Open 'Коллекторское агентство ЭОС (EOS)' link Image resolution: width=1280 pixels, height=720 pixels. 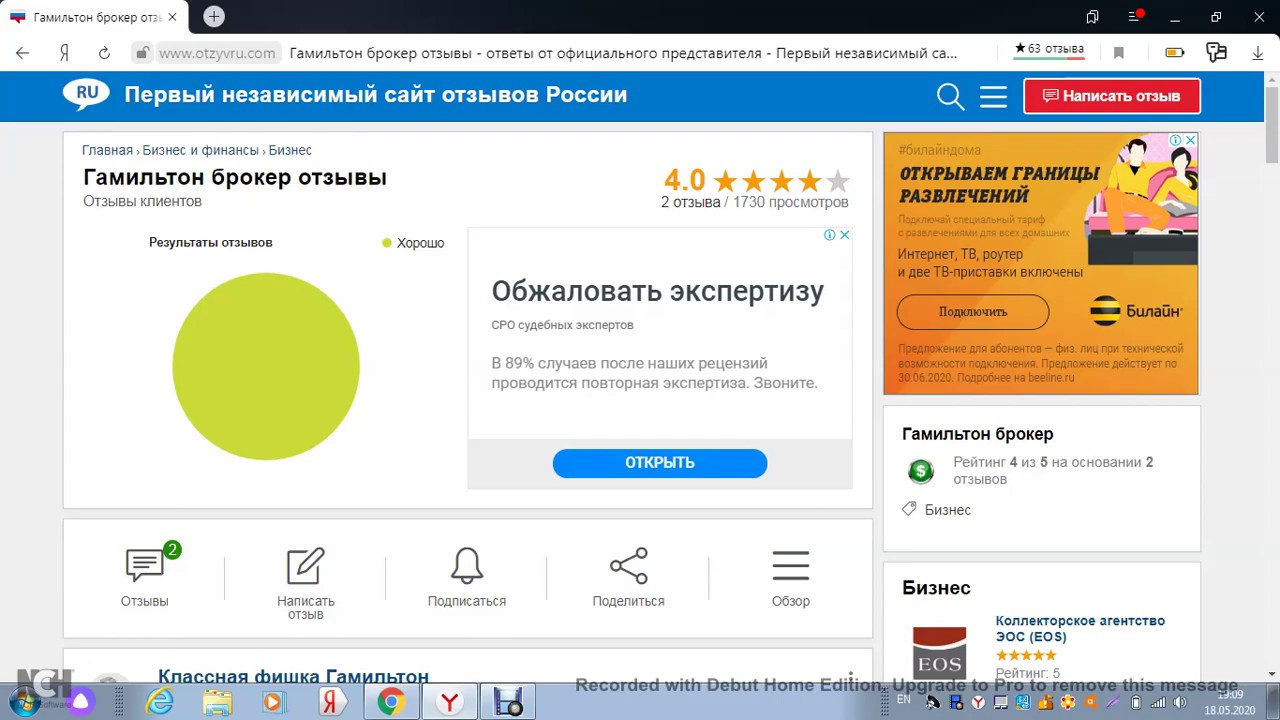coord(1080,629)
